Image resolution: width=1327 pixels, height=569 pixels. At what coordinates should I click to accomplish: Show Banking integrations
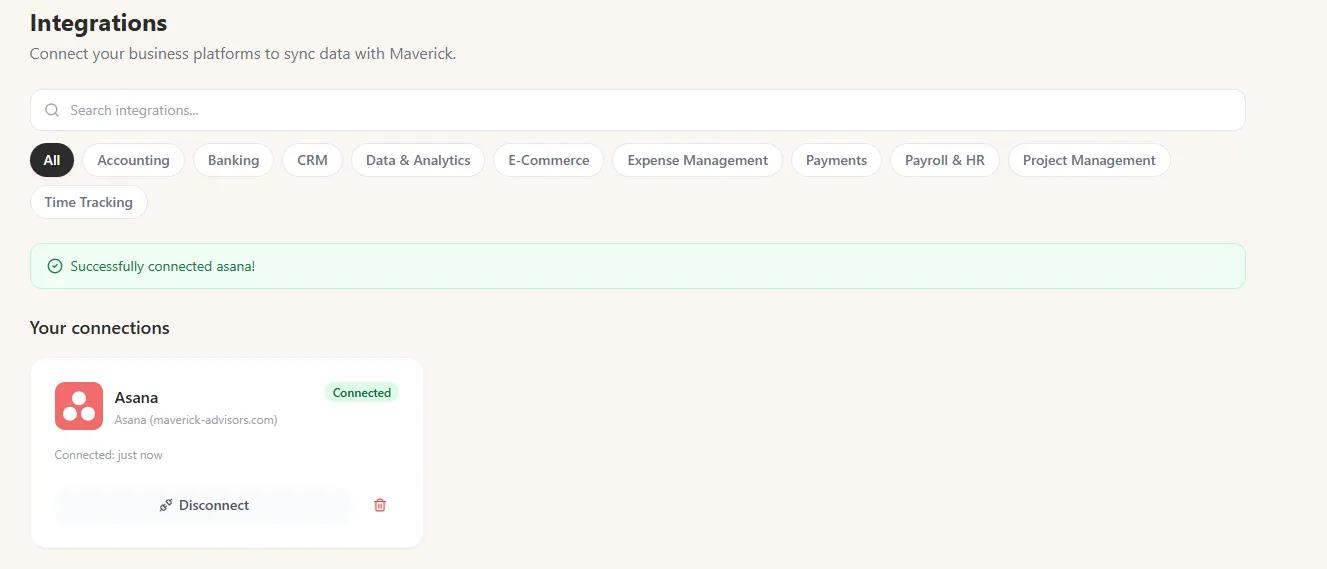[x=233, y=160]
